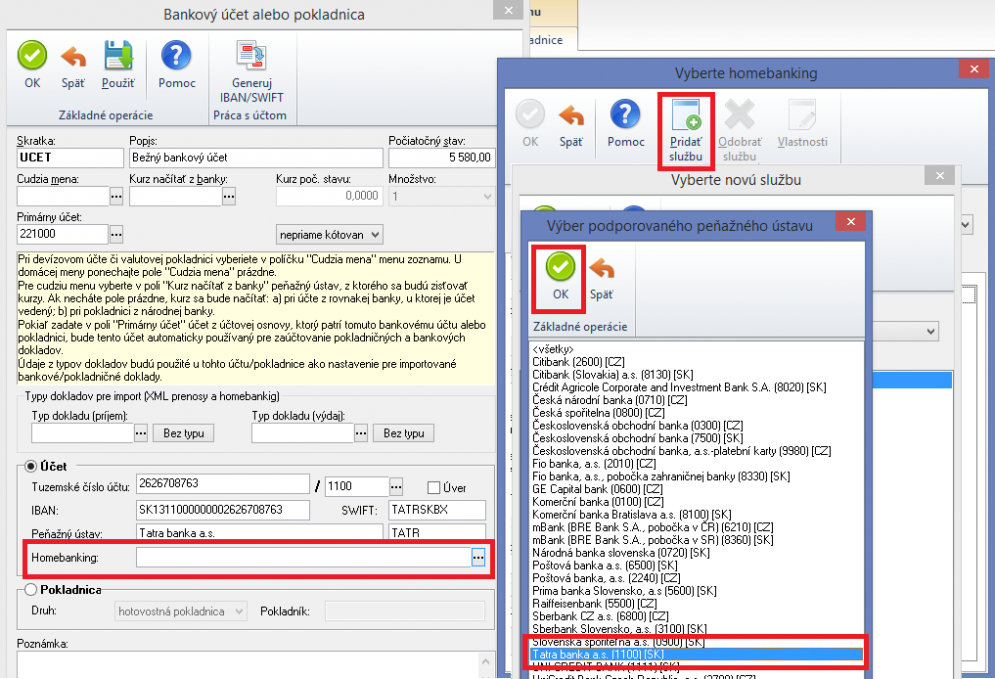Click Skratka field with UCET
The width and height of the screenshot is (995, 679).
70,158
